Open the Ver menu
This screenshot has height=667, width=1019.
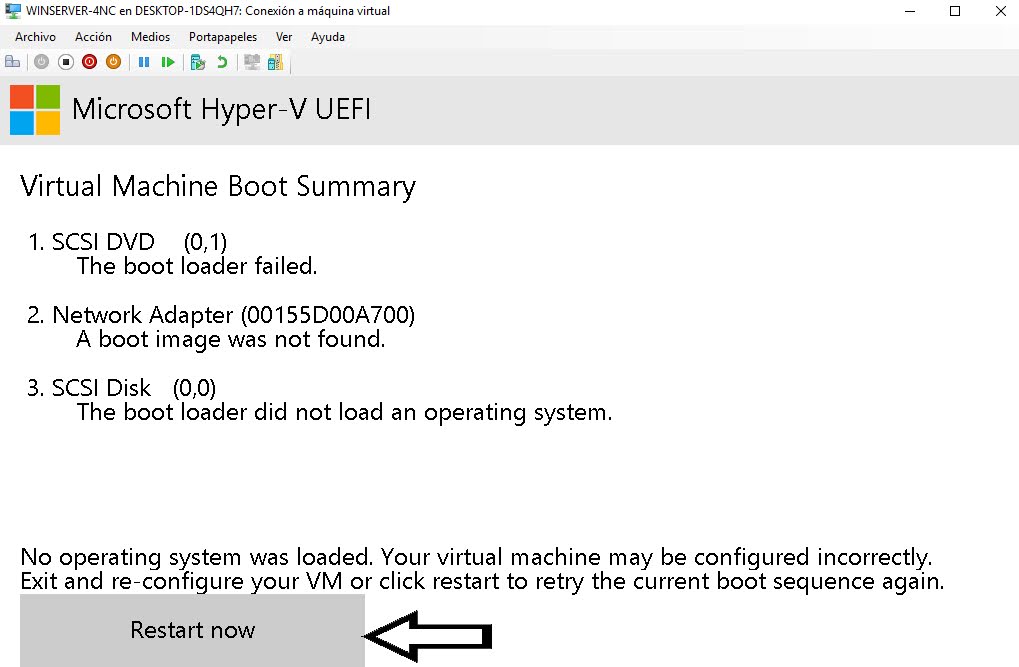pyautogui.click(x=284, y=37)
